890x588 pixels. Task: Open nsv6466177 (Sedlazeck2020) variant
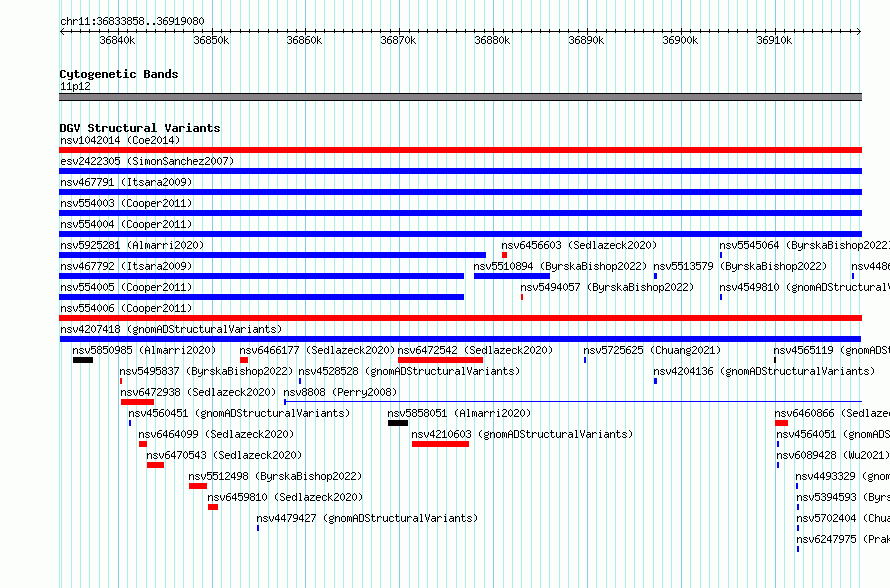tap(317, 350)
